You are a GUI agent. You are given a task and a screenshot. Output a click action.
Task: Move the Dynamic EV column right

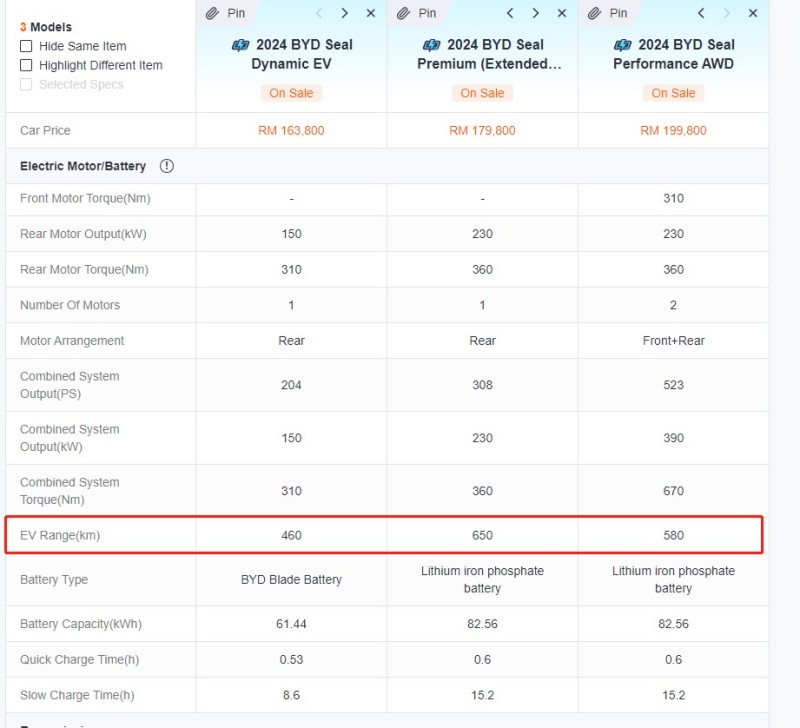(x=344, y=13)
